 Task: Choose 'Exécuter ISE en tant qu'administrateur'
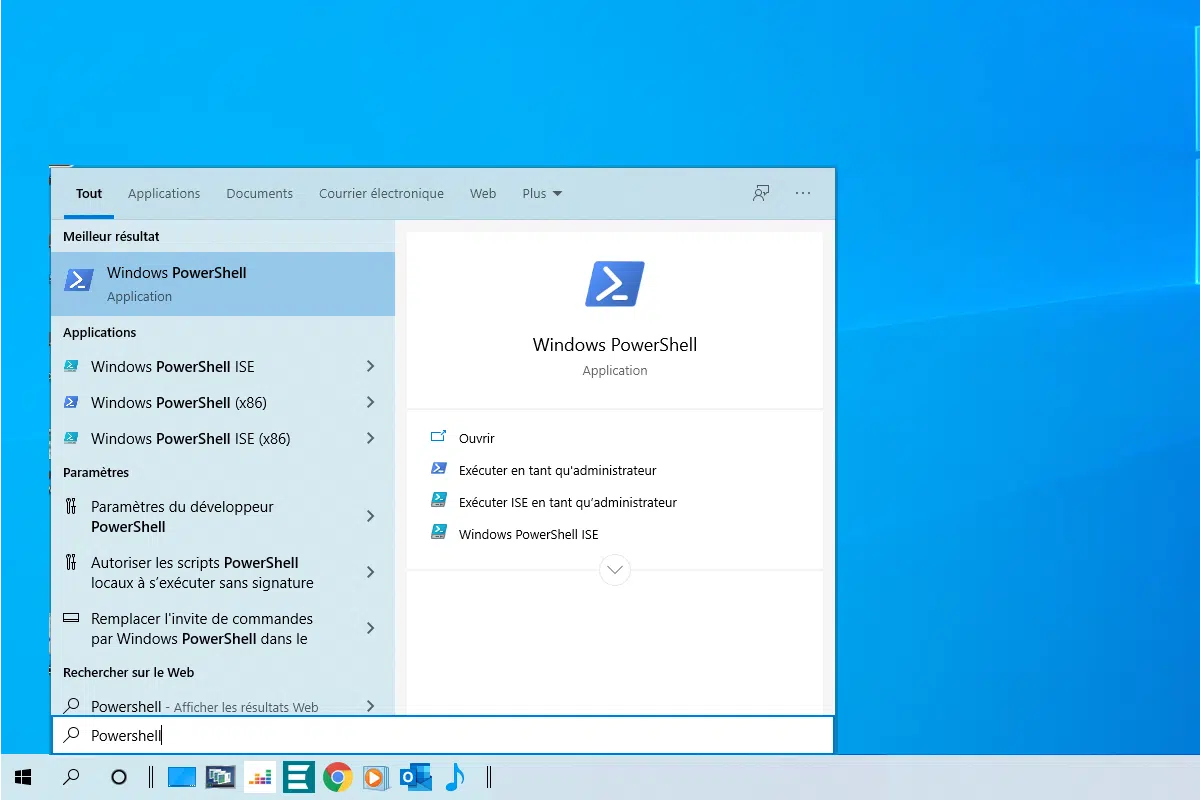(568, 502)
